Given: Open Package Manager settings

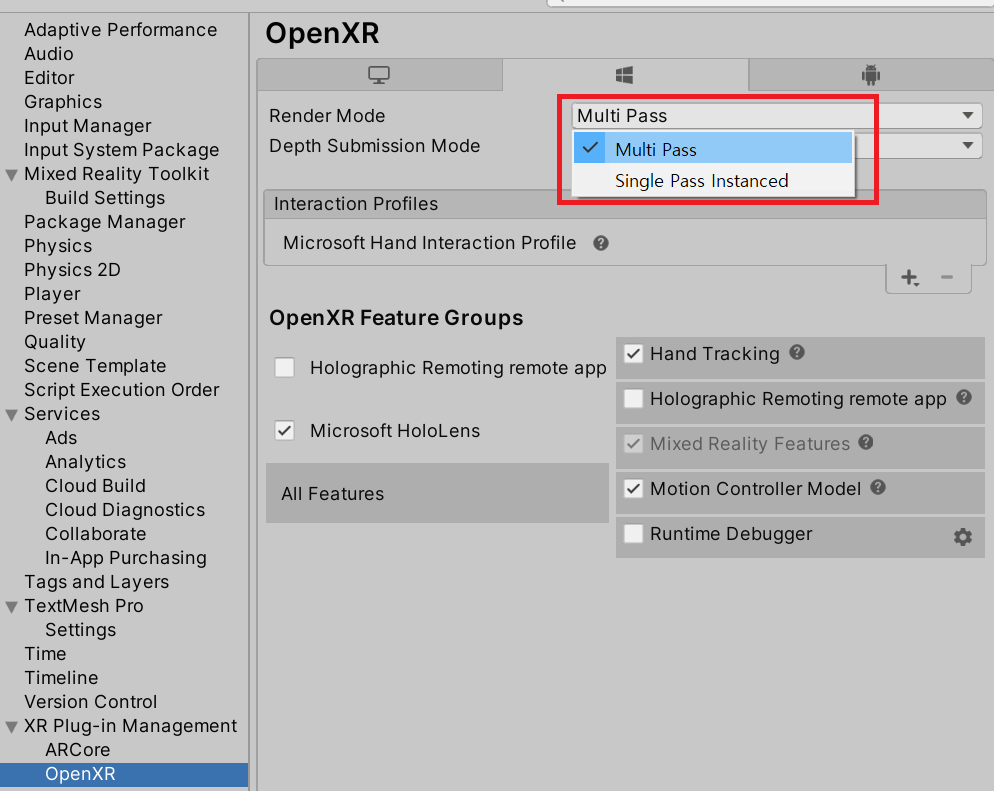Looking at the screenshot, I should (x=105, y=222).
